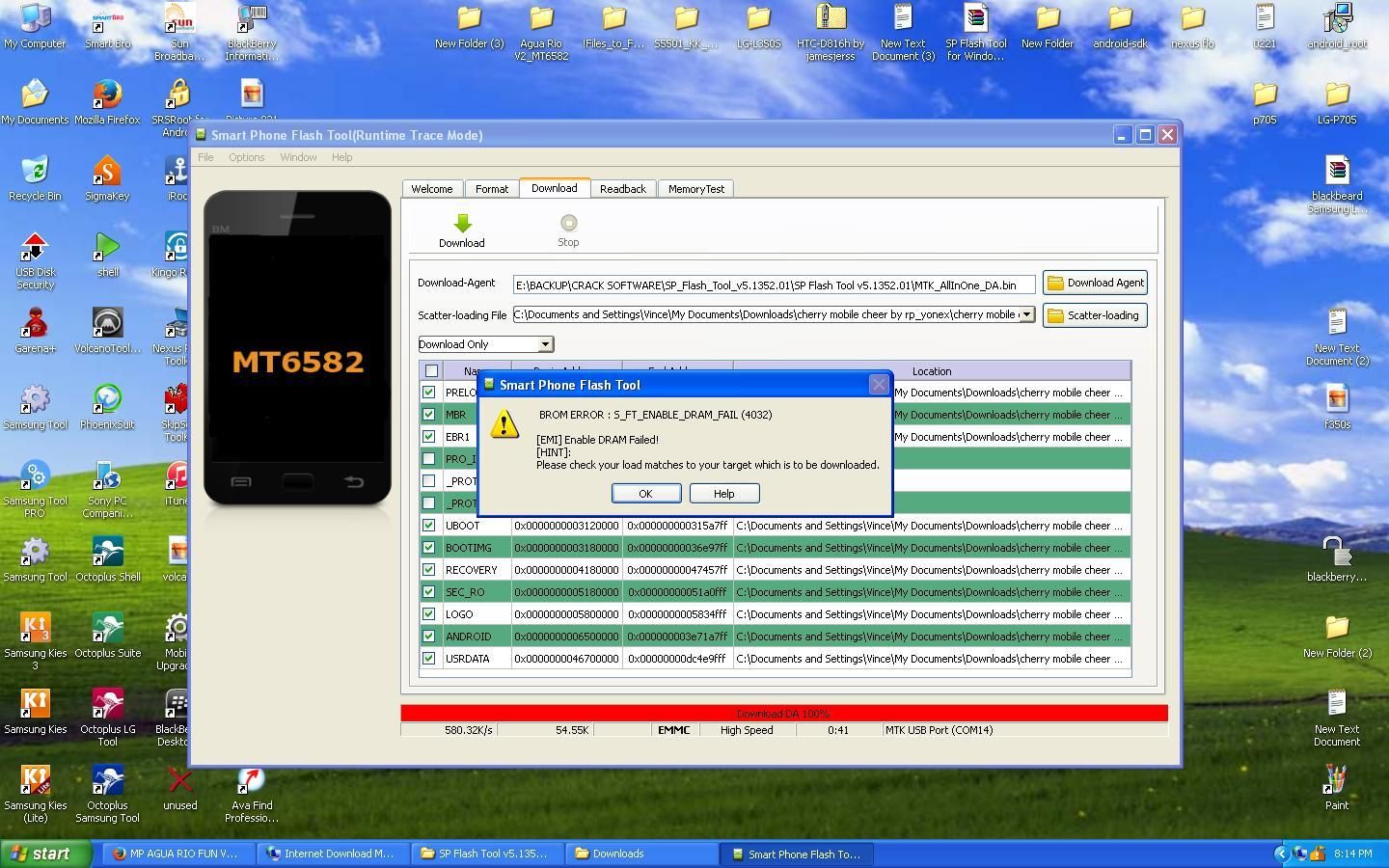
Task: Open PhoenixSuit desktop icon
Action: (x=107, y=407)
